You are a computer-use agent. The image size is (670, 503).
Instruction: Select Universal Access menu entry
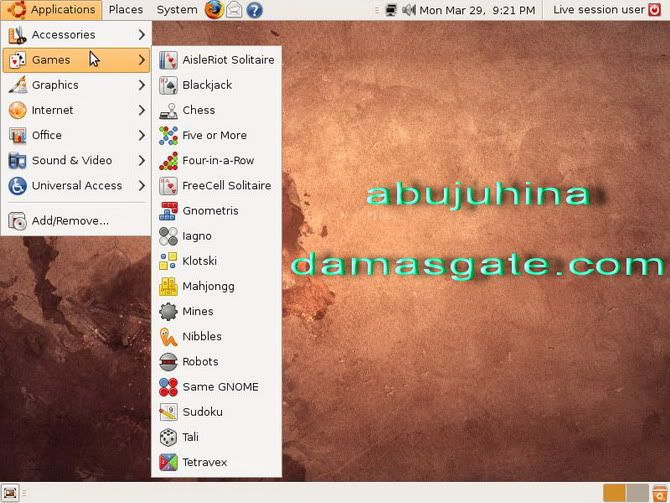(76, 185)
